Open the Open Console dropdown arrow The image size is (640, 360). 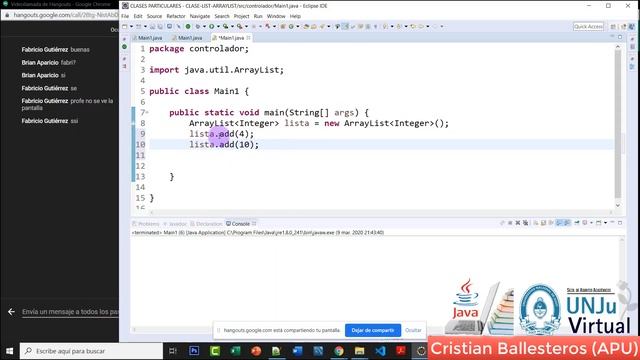coord(605,223)
